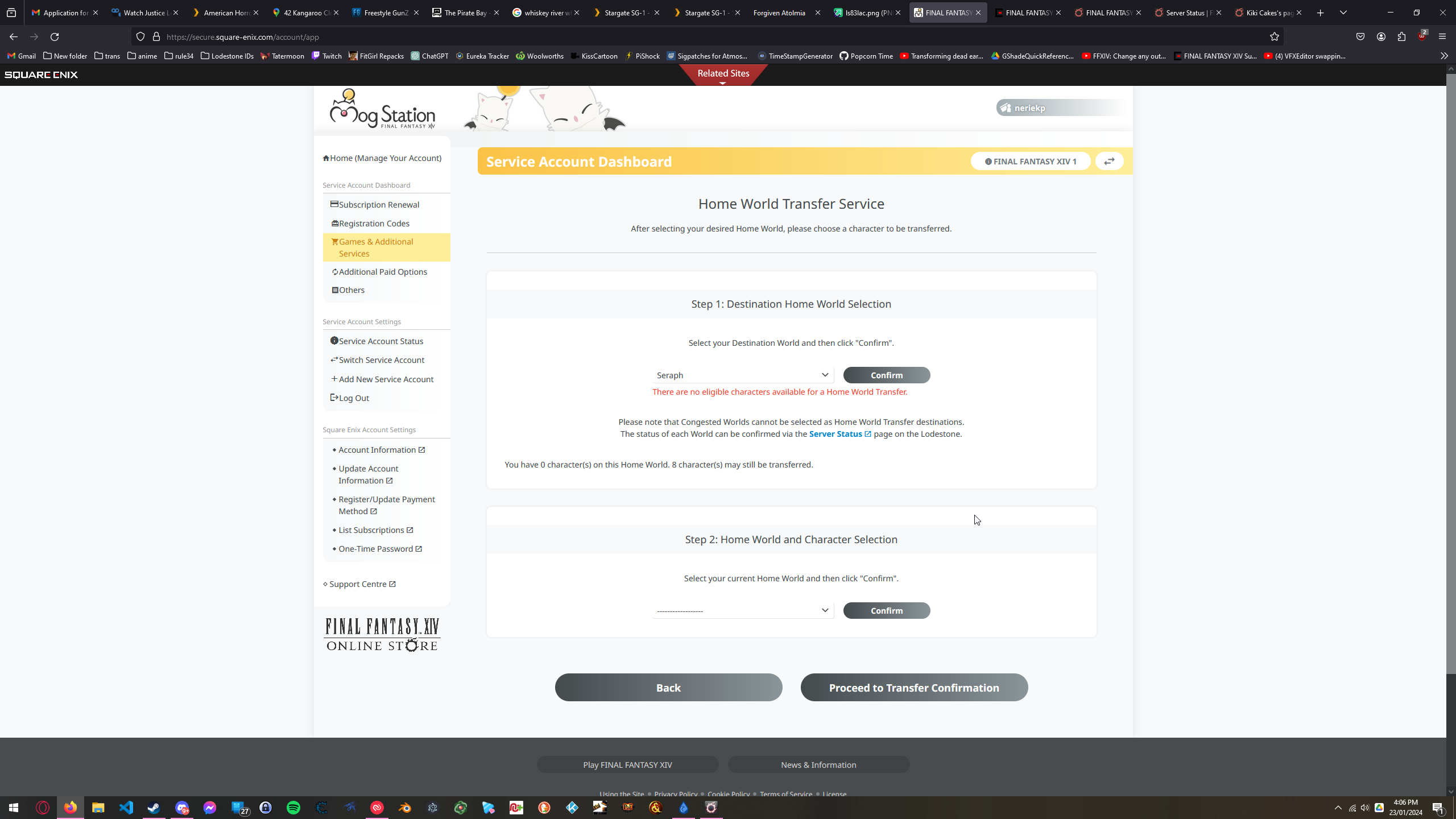Open the Destination World dropdown showing Seraph
This screenshot has height=819, width=1456.
[x=743, y=375]
